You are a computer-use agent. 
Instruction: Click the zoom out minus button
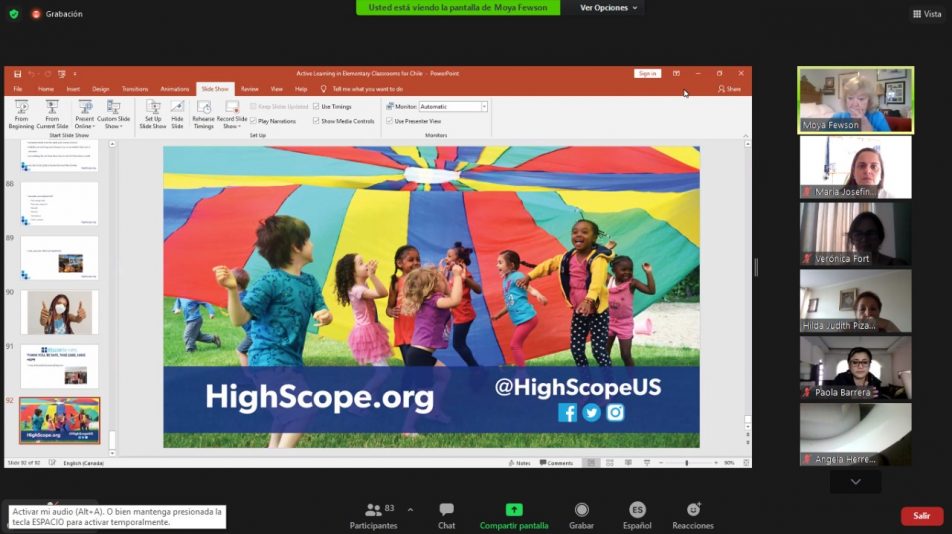661,463
